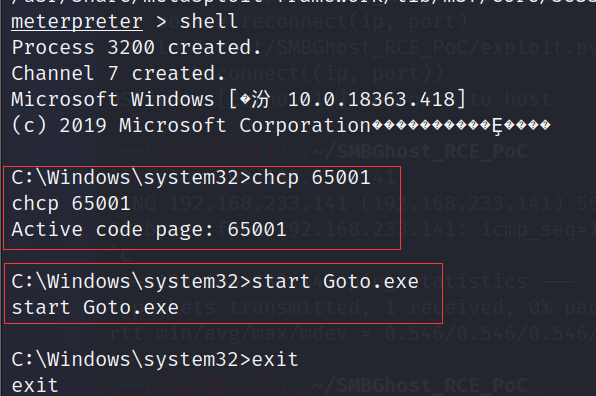Click the chcp 65001 command on prompt line
The width and height of the screenshot is (596, 396).
point(311,177)
